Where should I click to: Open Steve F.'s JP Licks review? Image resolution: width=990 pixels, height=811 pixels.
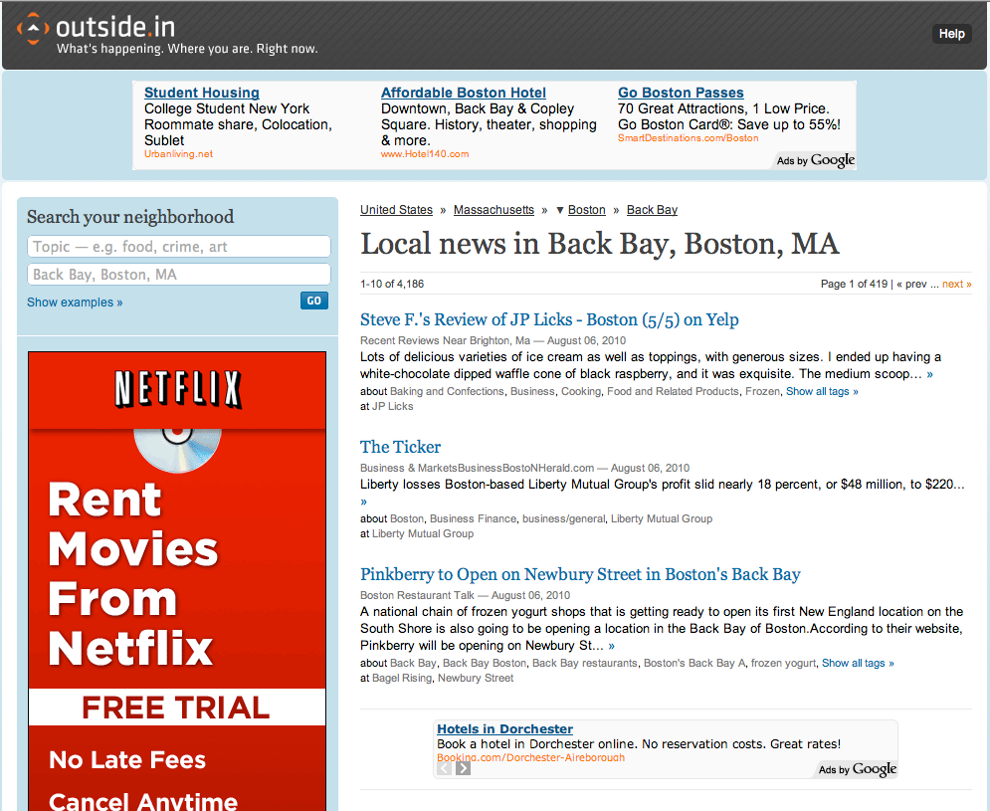click(549, 320)
